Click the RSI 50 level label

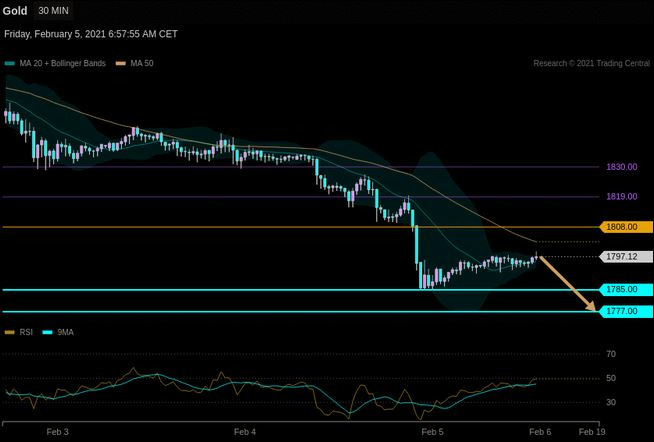tap(611, 378)
